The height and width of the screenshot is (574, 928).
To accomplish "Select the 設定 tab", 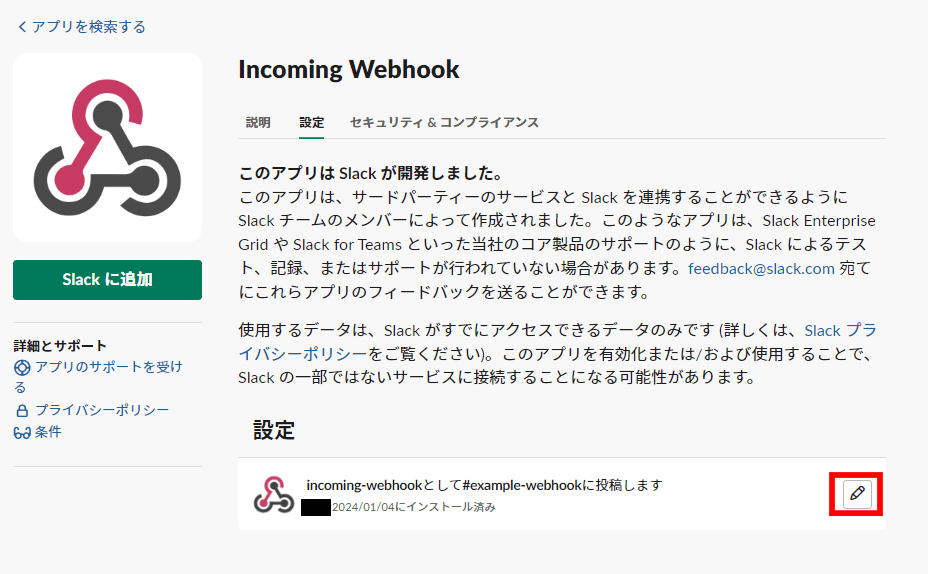I will click(x=311, y=122).
